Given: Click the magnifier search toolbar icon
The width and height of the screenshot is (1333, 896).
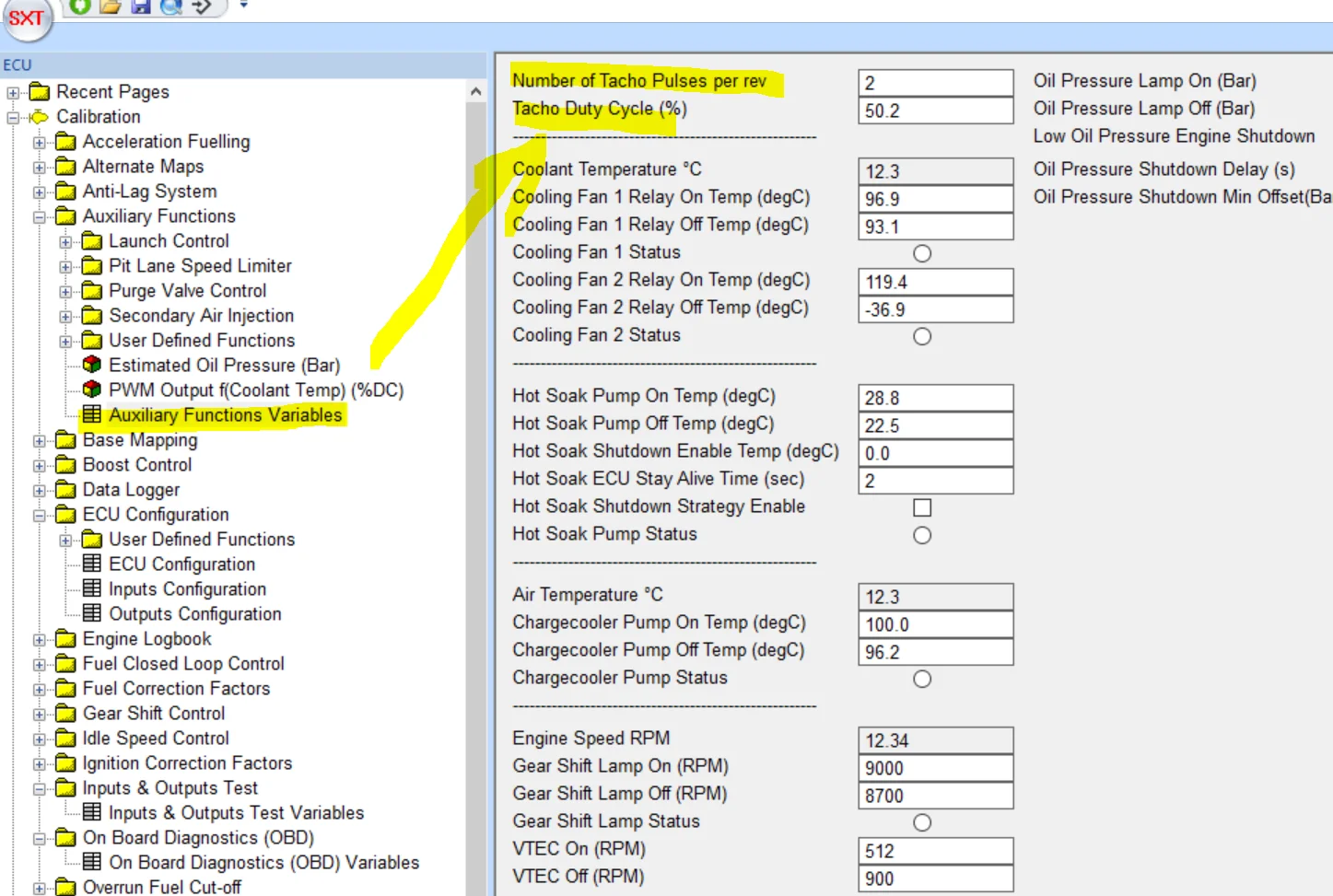Looking at the screenshot, I should [170, 6].
